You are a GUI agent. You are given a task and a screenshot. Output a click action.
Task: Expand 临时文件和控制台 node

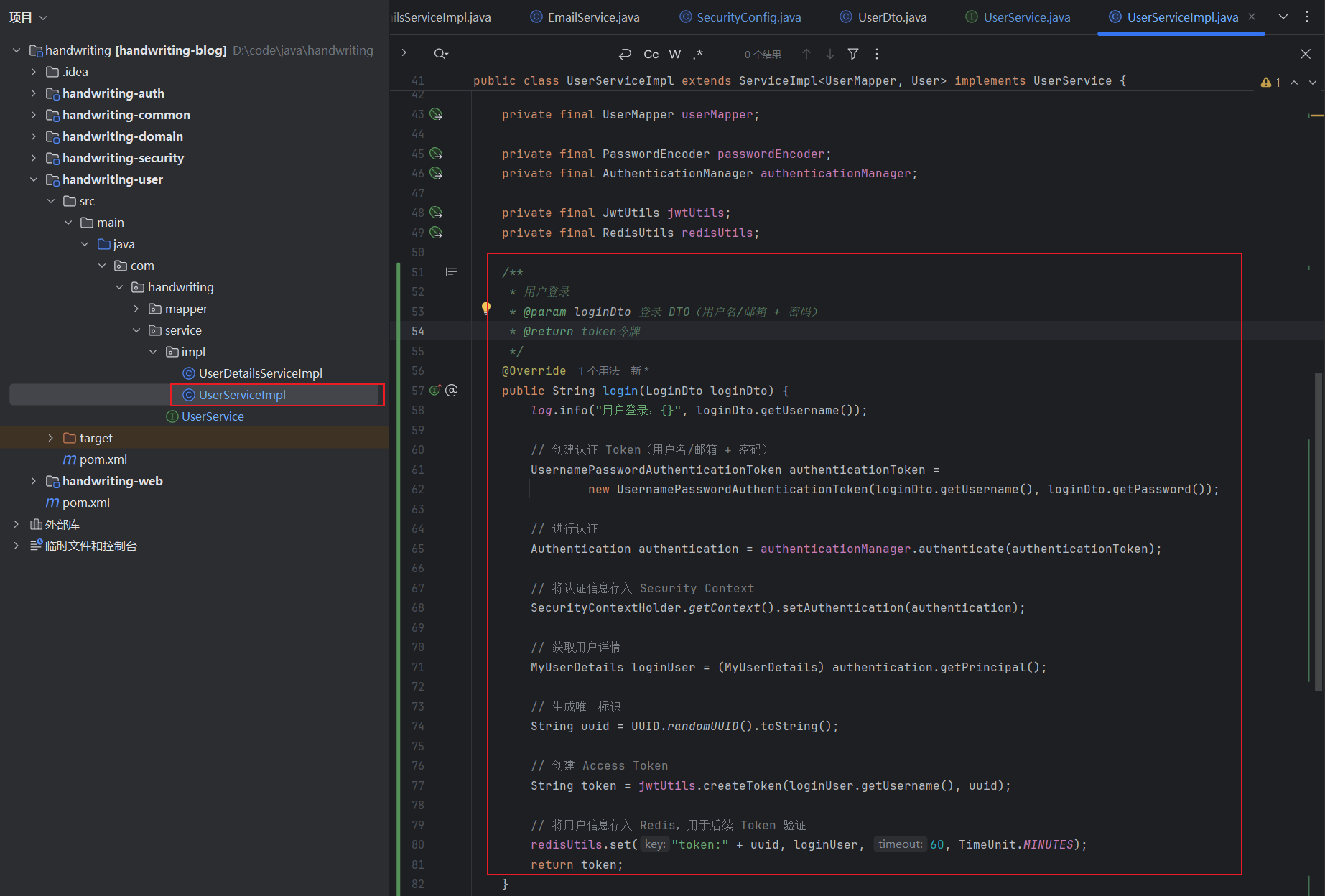point(17,546)
